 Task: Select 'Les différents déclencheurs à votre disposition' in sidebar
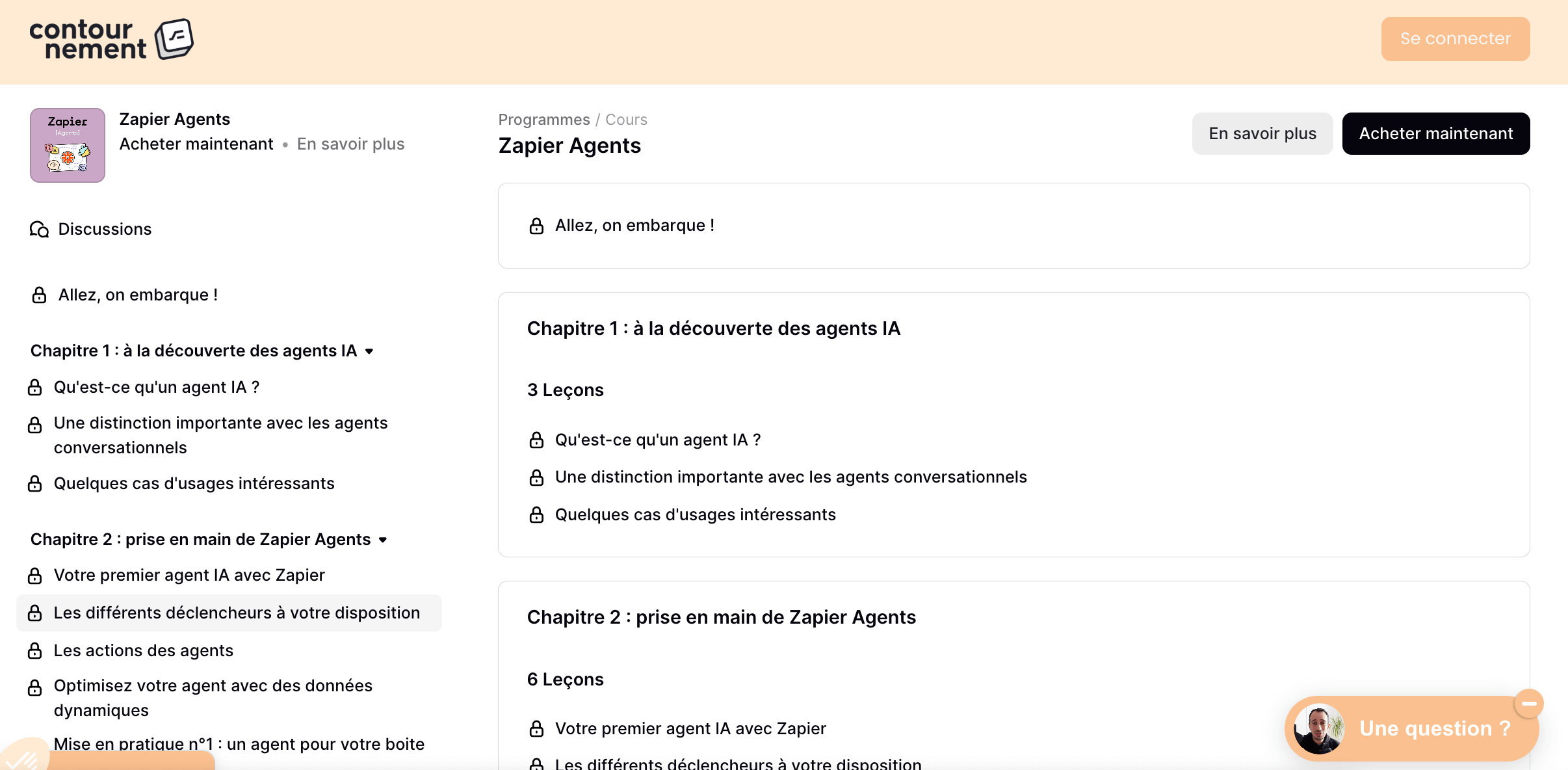[x=237, y=613]
